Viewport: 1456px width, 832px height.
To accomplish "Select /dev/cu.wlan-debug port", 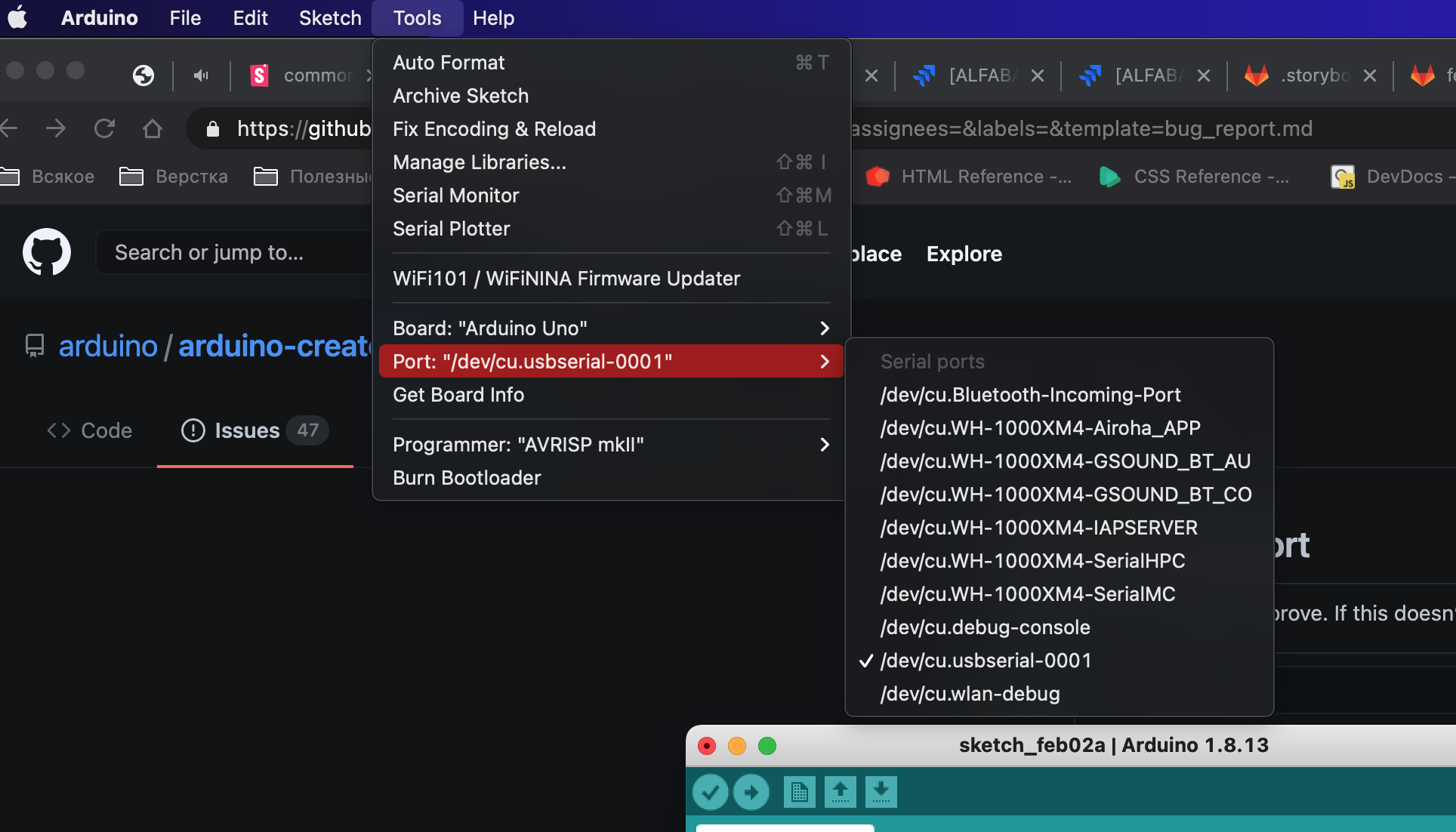I will point(1059,694).
